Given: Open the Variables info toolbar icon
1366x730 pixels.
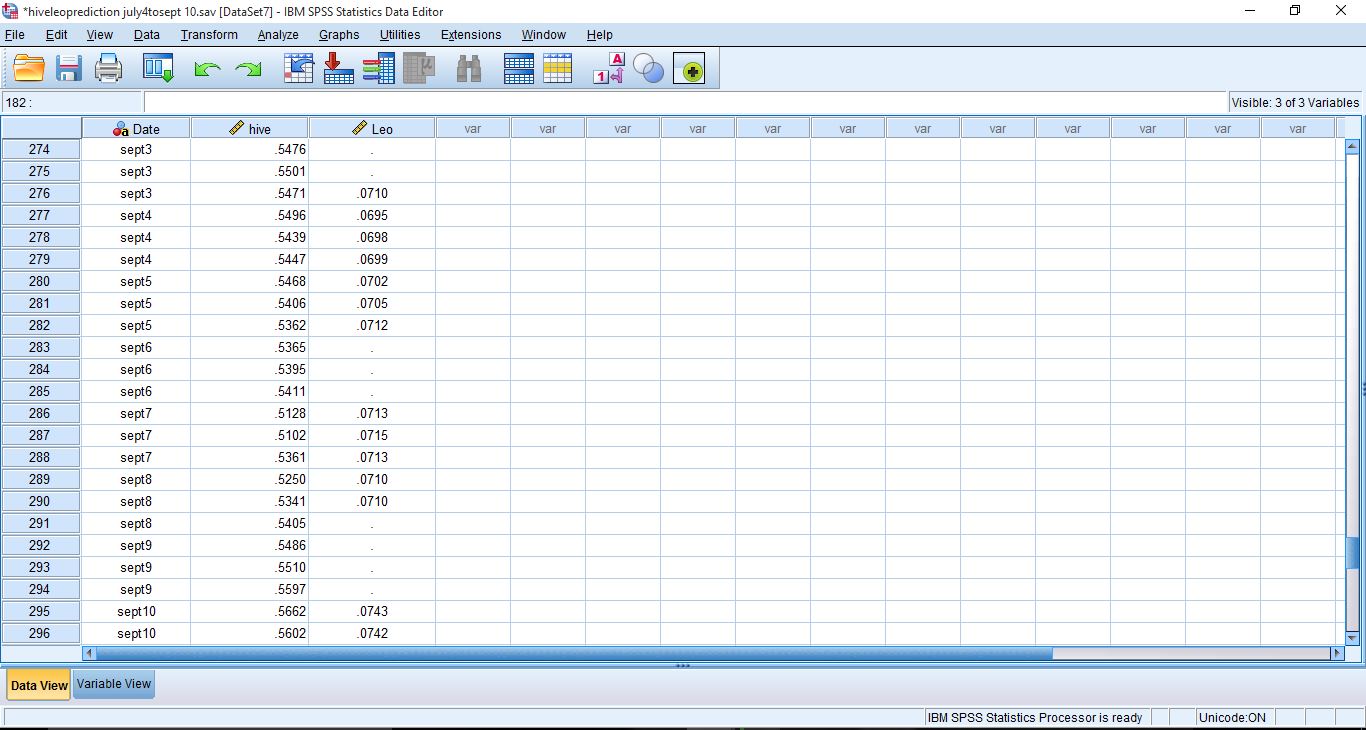Looking at the screenshot, I should [378, 68].
